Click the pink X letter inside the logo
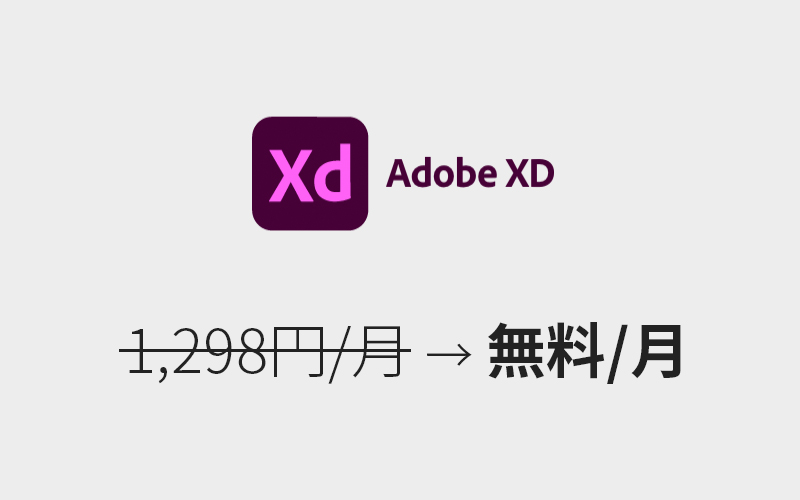The width and height of the screenshot is (800, 500). (291, 176)
